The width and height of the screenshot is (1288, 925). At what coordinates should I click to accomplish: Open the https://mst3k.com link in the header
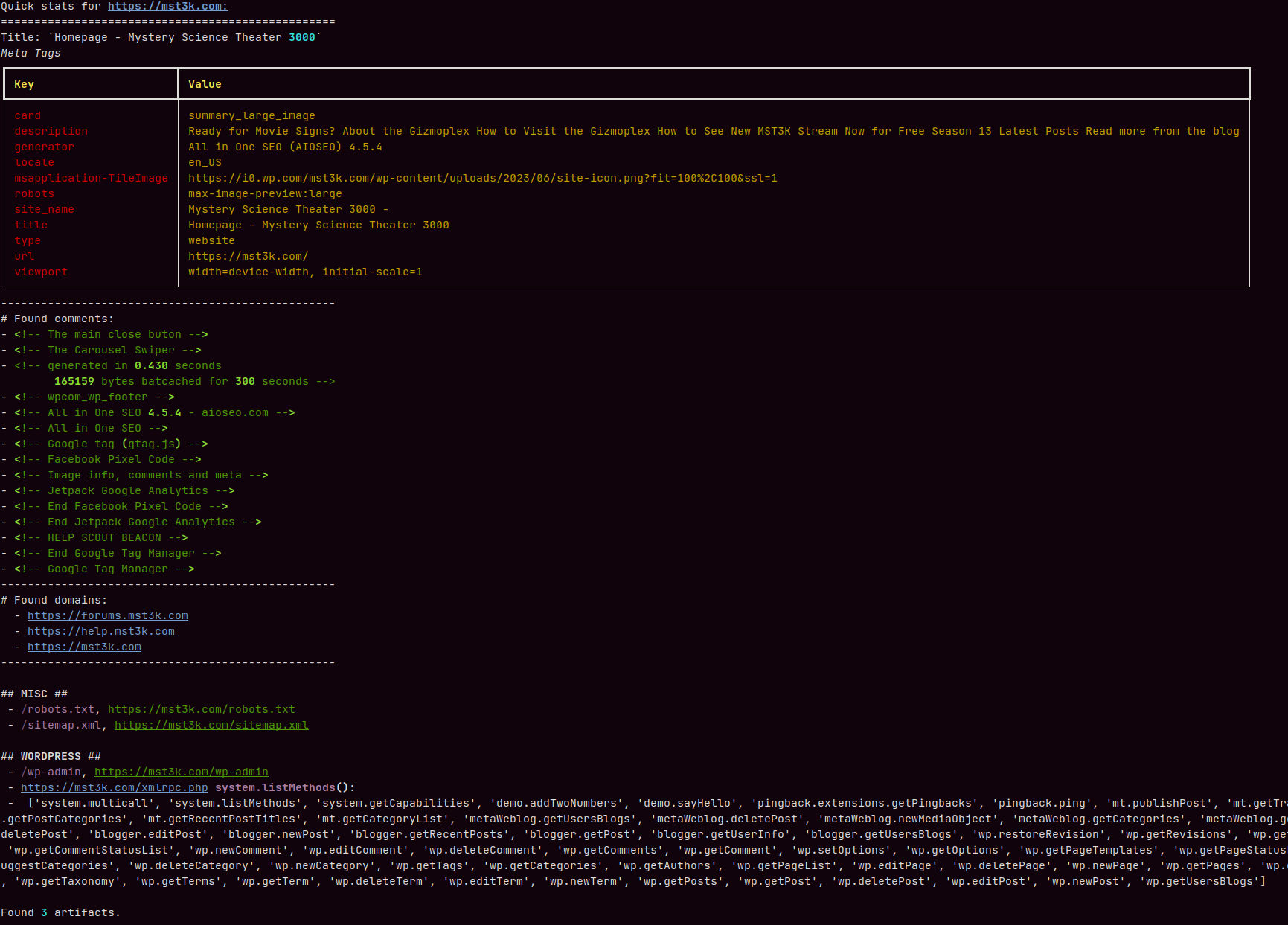(167, 6)
